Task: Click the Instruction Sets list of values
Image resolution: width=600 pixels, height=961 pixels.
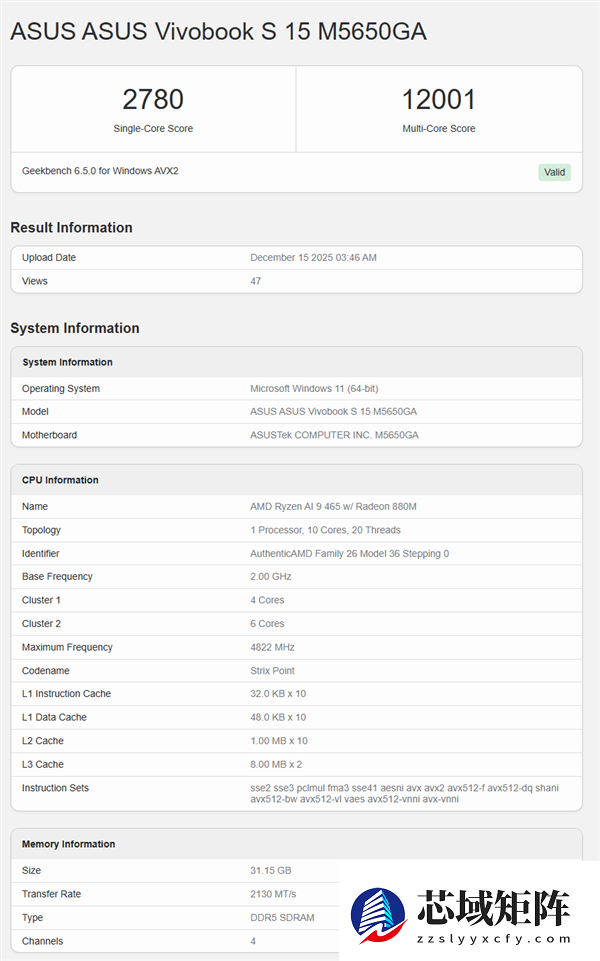Action: click(404, 793)
